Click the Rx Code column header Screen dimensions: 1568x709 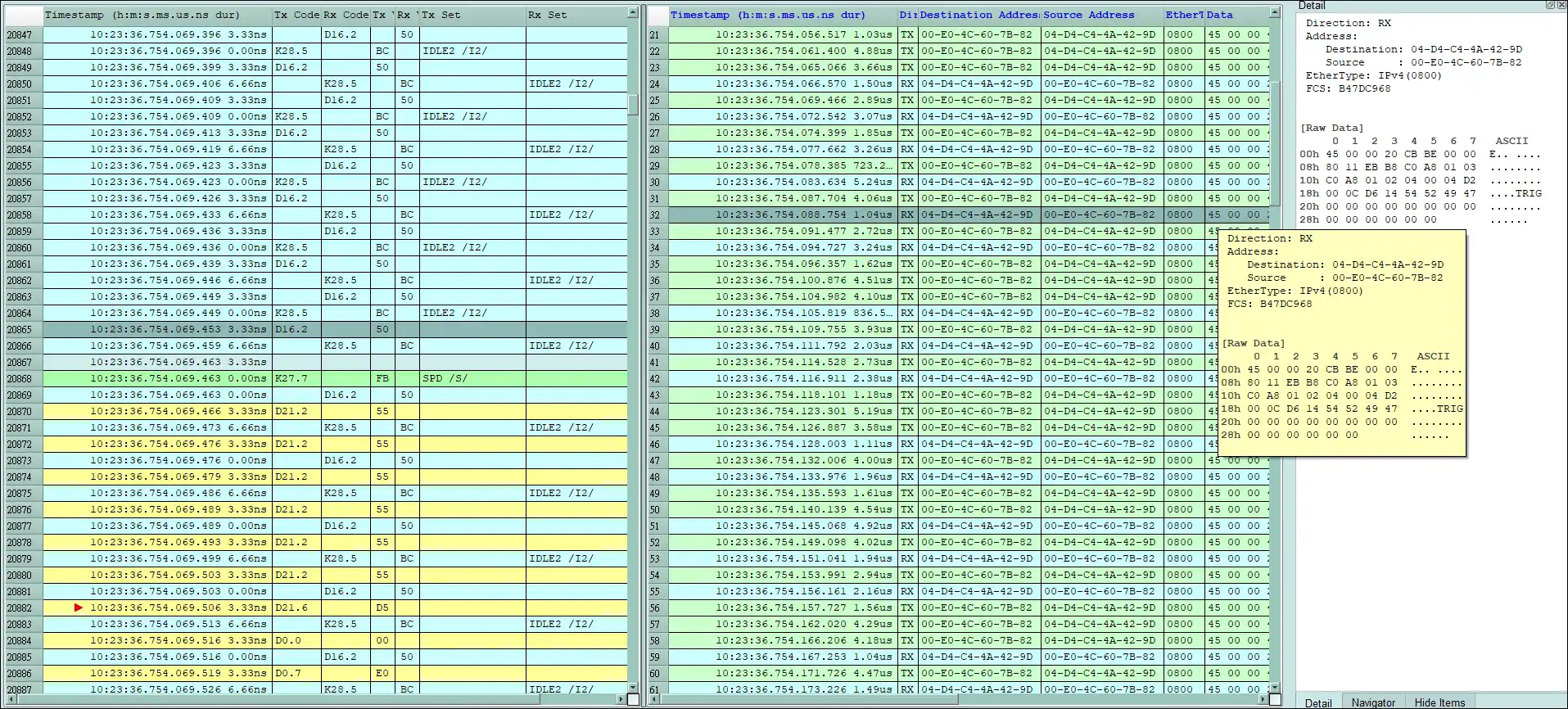pyautogui.click(x=346, y=15)
